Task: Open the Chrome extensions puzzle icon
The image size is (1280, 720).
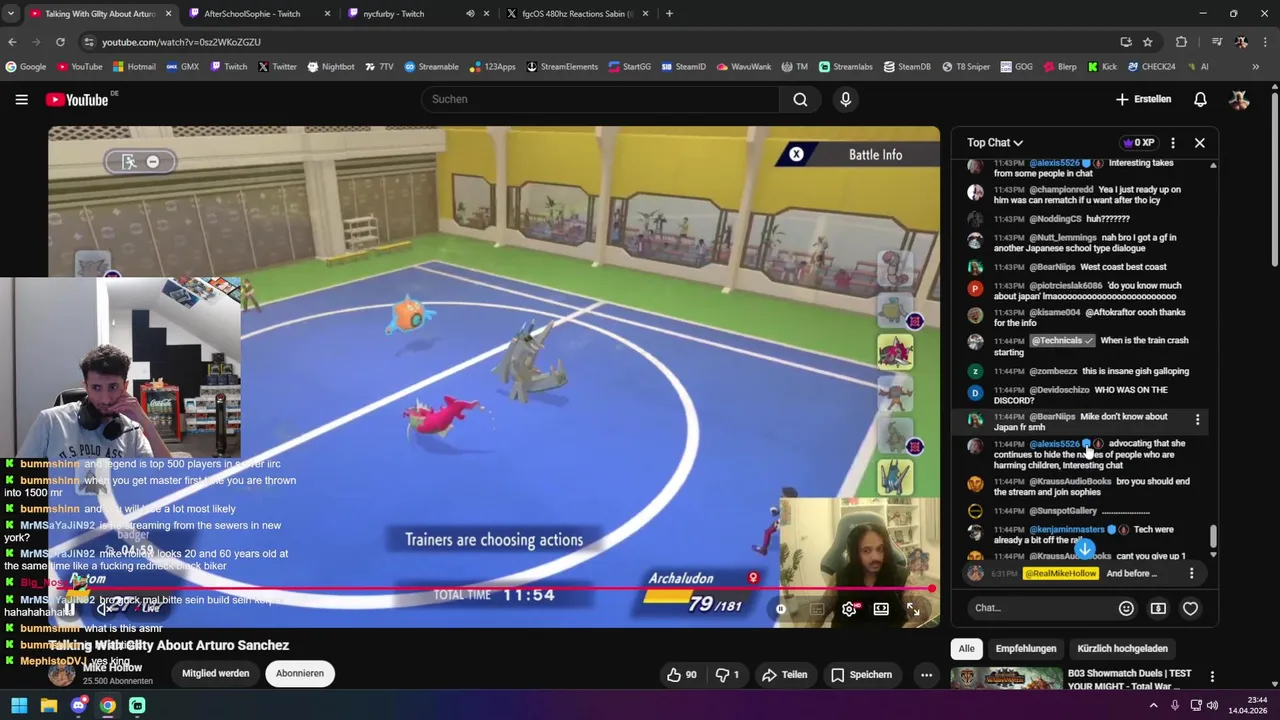Action: pyautogui.click(x=1181, y=42)
